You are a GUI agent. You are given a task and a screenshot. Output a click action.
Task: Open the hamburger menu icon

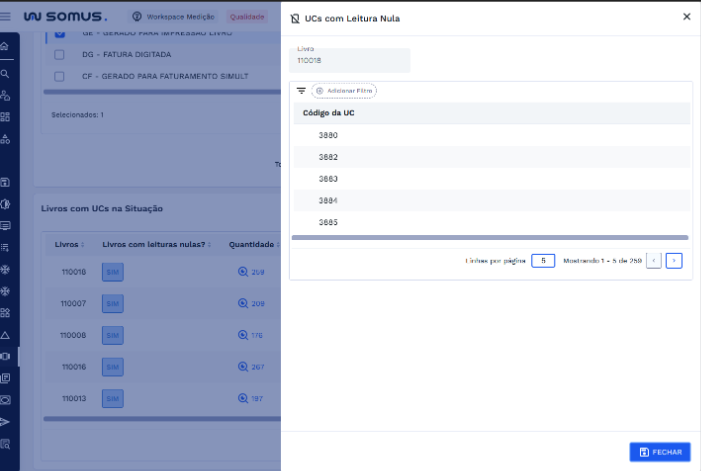coord(5,17)
